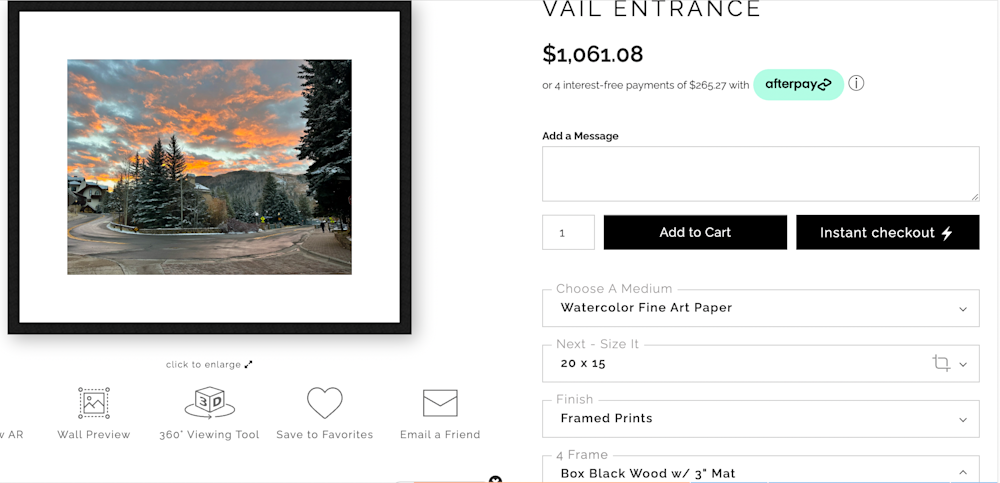Viewport: 1000px width, 483px height.
Task: Click the quantity field showing 1
Action: click(x=568, y=233)
